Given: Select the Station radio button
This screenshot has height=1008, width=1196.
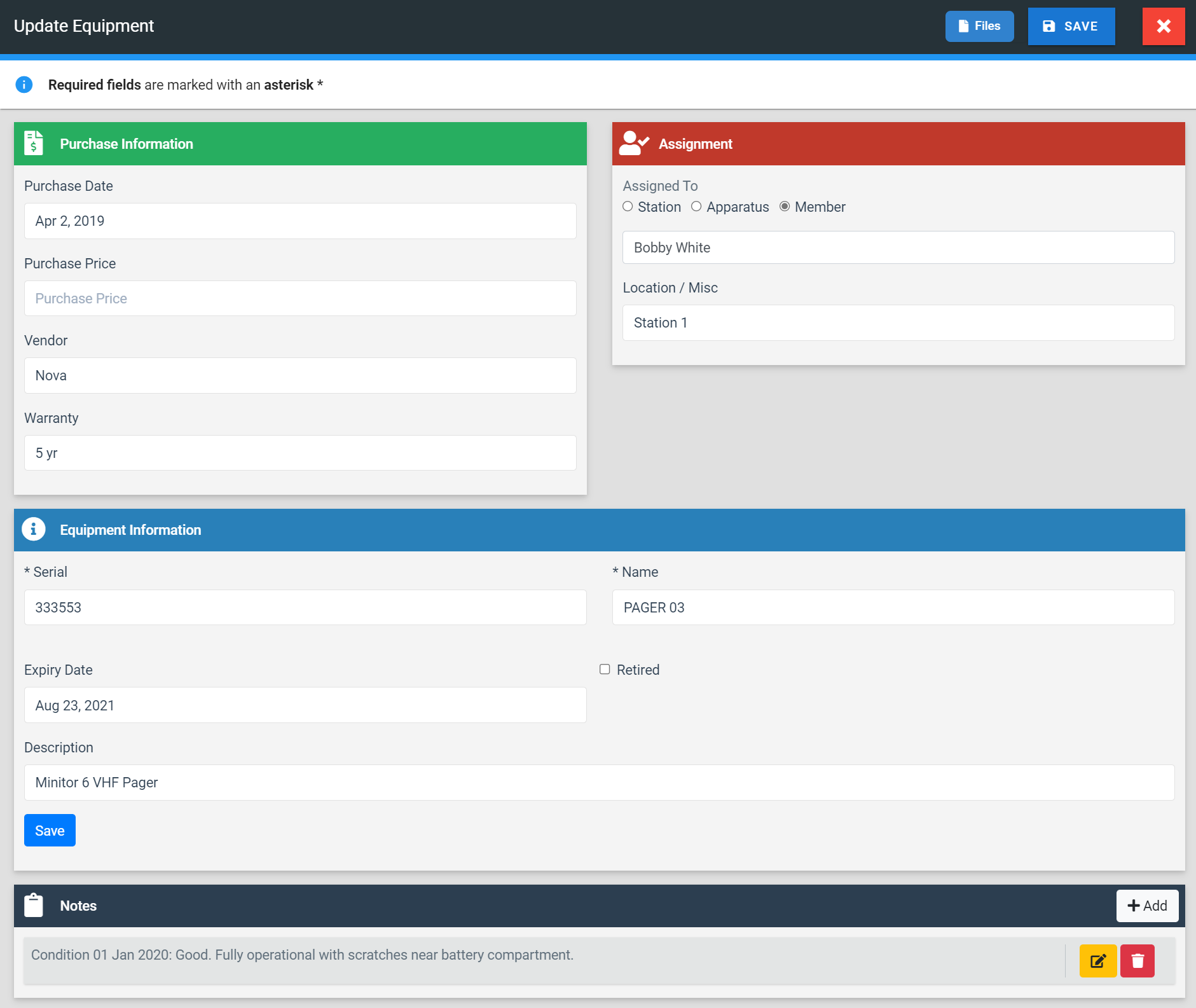Looking at the screenshot, I should click(x=628, y=207).
